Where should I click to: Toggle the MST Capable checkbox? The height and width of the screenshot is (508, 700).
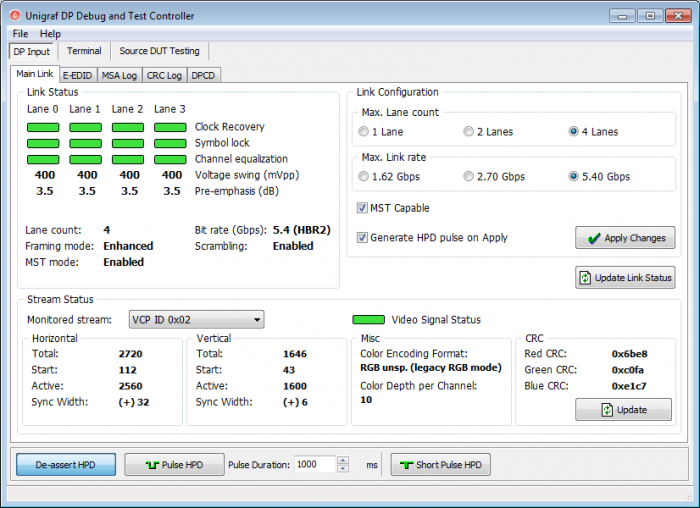click(x=363, y=208)
